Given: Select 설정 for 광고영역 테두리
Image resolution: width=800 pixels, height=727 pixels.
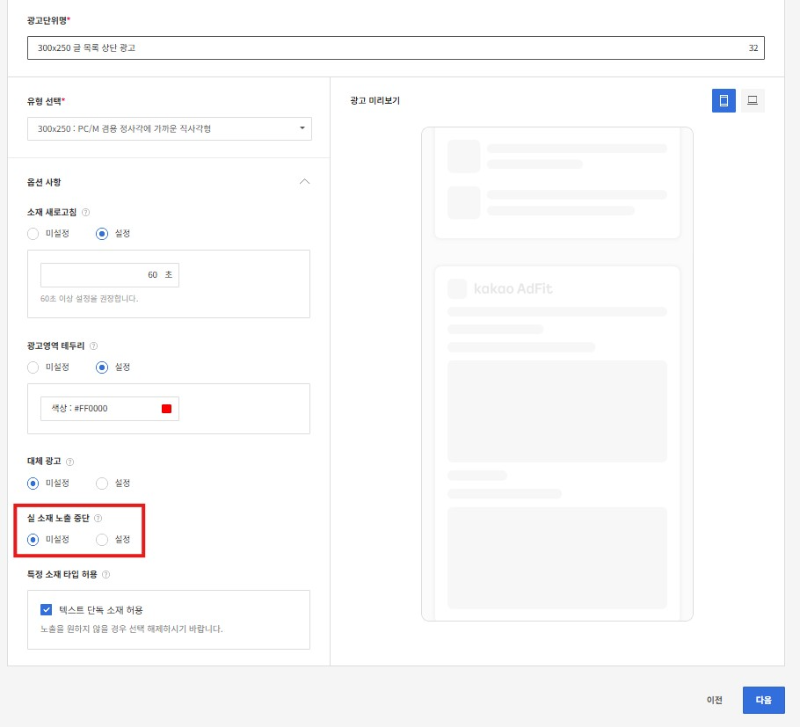Looking at the screenshot, I should [x=102, y=367].
